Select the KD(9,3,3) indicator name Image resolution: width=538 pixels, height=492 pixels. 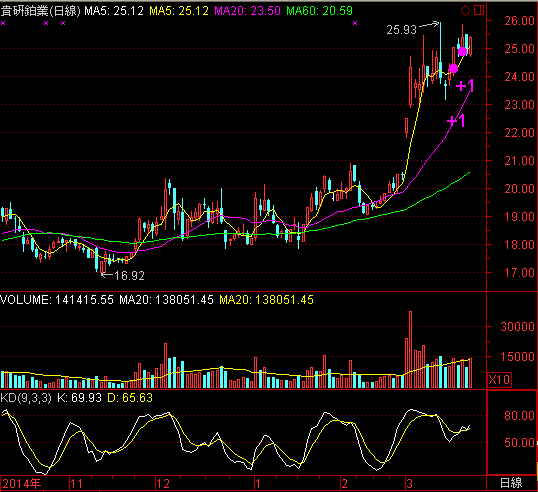click(x=26, y=398)
